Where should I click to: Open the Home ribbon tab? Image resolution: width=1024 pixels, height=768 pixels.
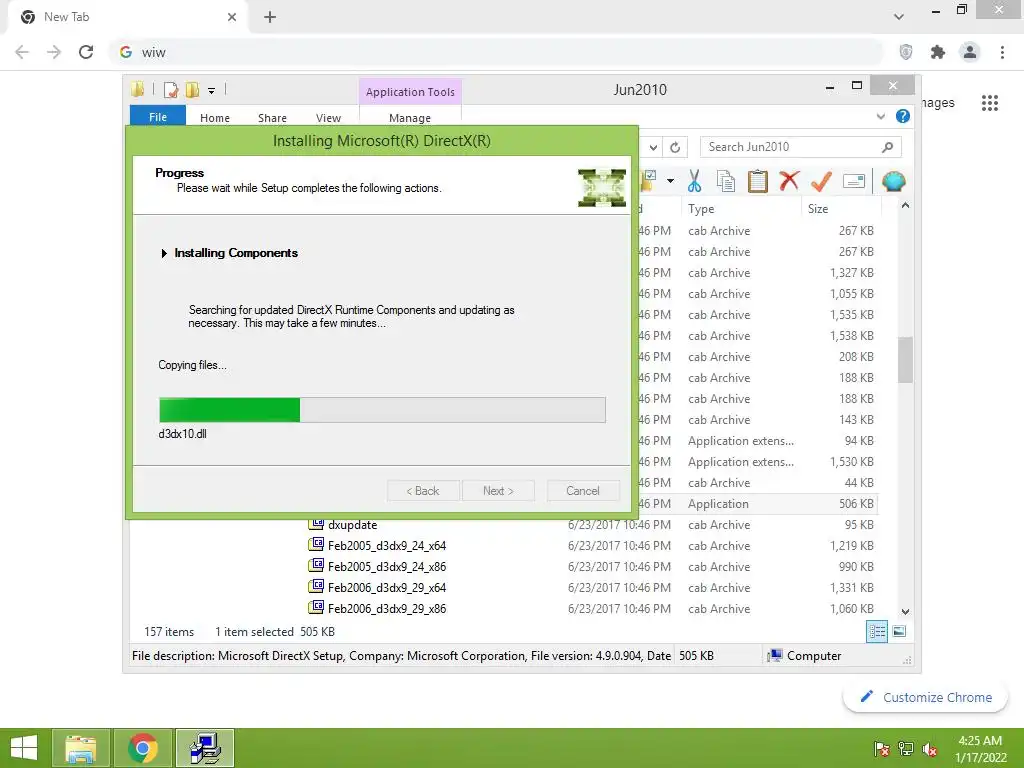(215, 118)
